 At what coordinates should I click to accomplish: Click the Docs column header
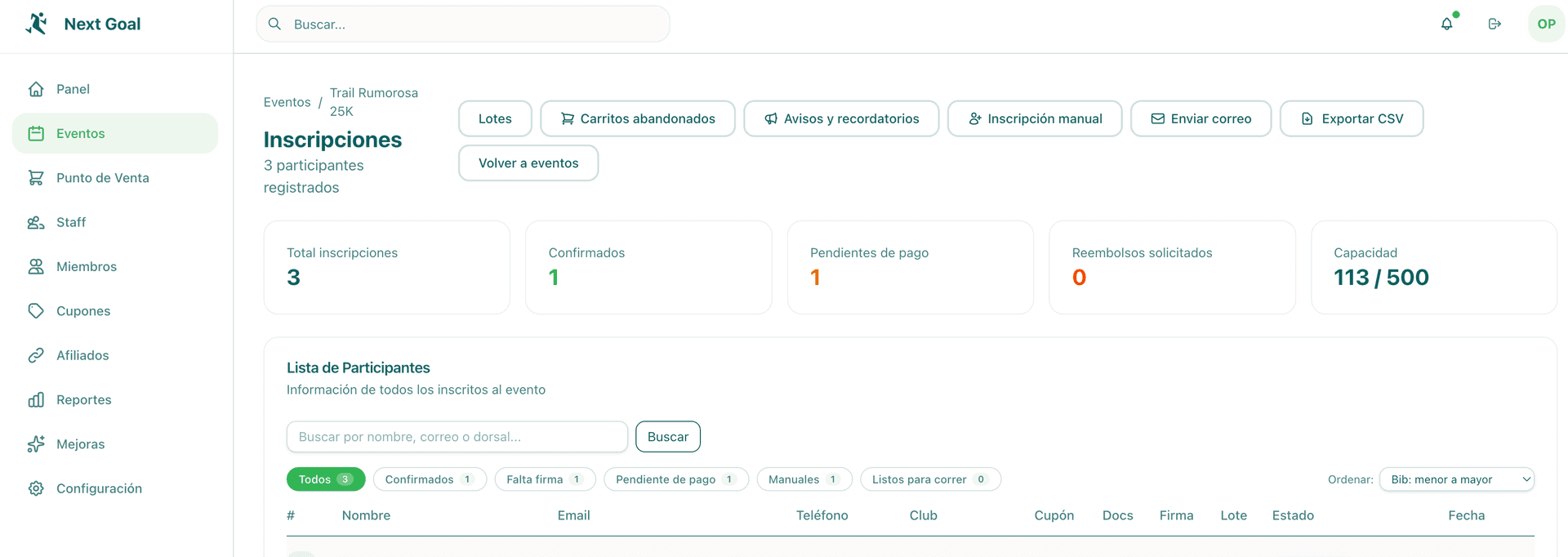coord(1118,515)
